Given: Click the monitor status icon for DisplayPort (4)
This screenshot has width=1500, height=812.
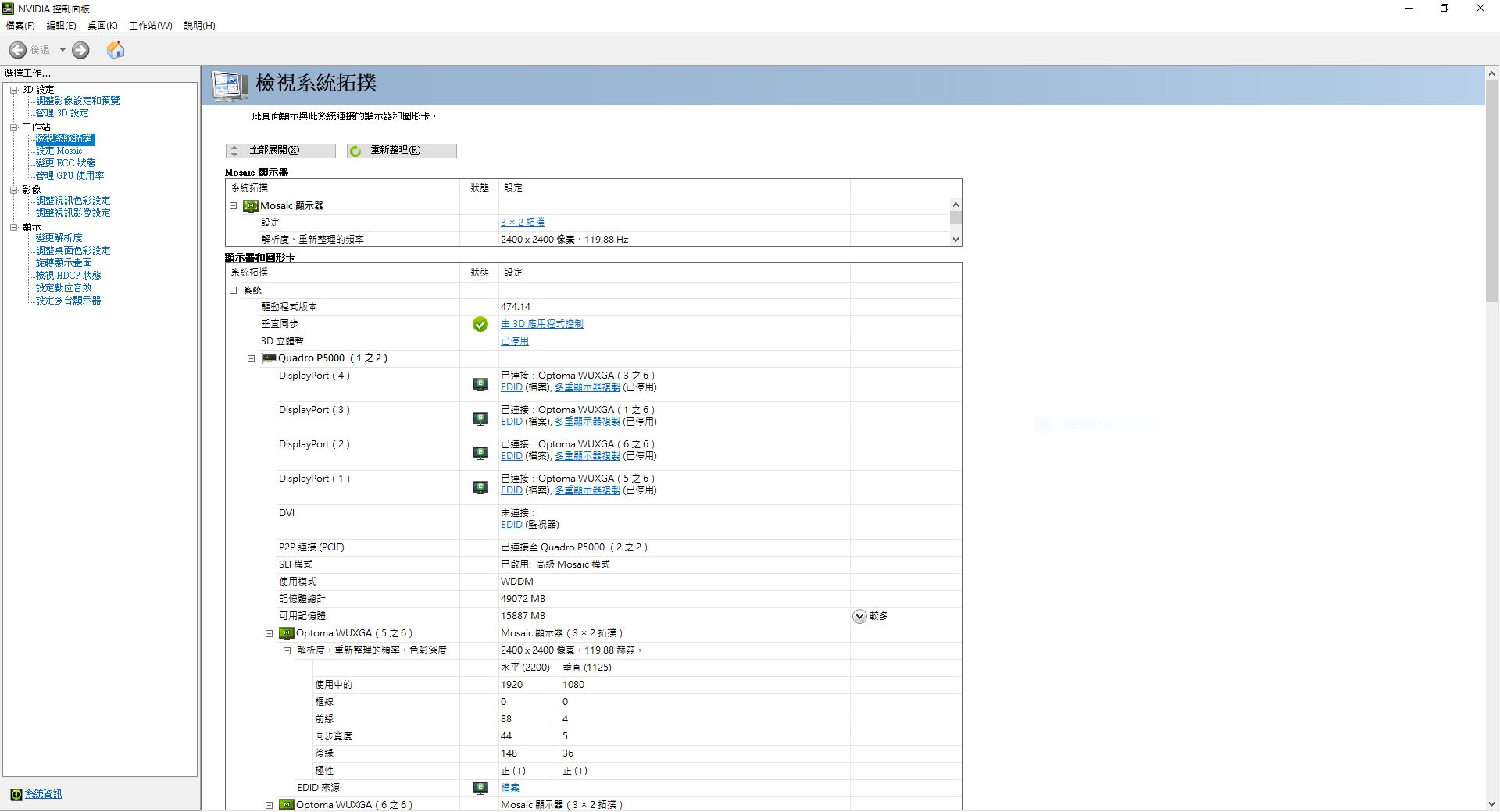Looking at the screenshot, I should [x=480, y=384].
